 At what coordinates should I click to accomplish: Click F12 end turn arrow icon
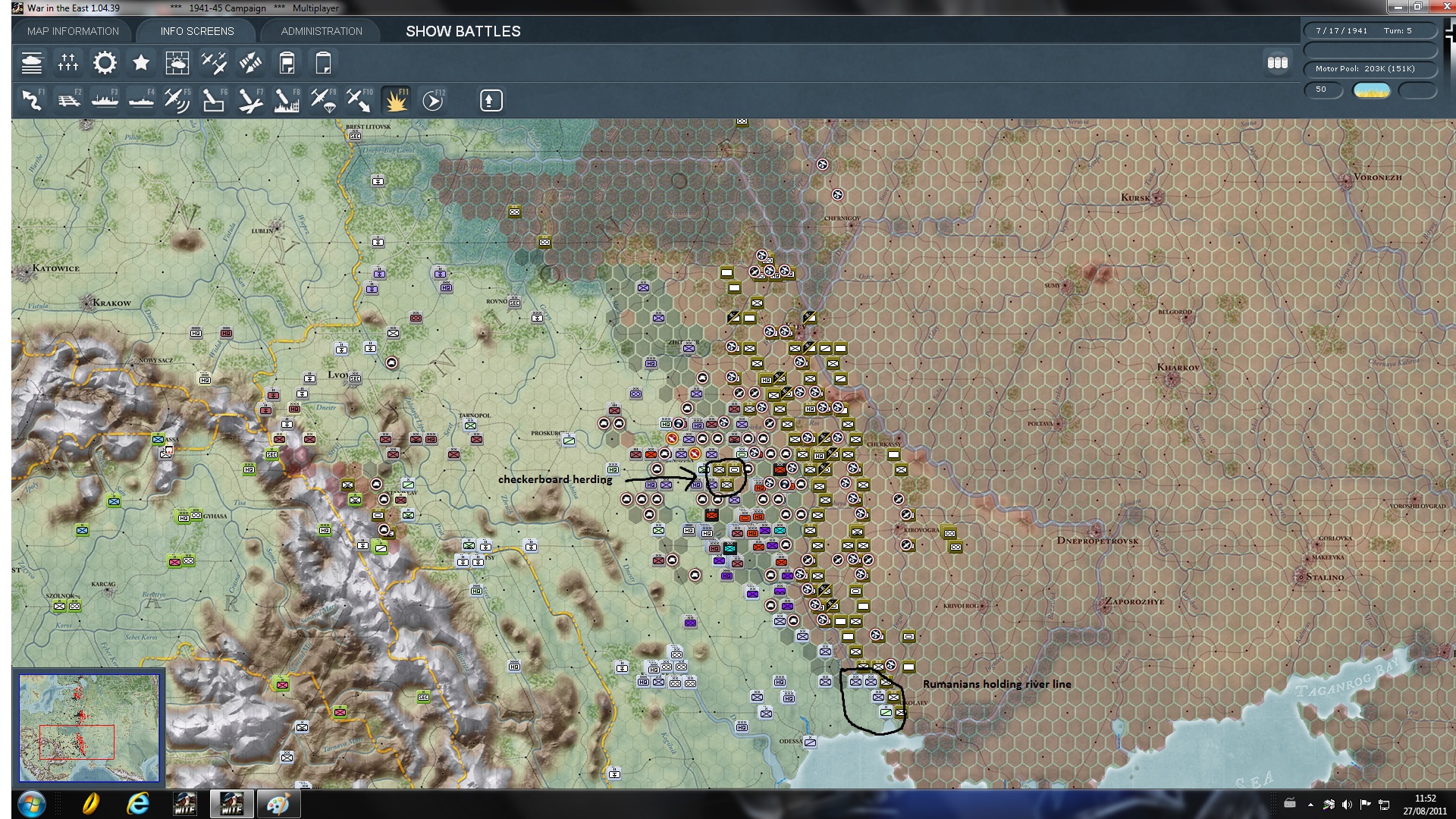coord(432,100)
